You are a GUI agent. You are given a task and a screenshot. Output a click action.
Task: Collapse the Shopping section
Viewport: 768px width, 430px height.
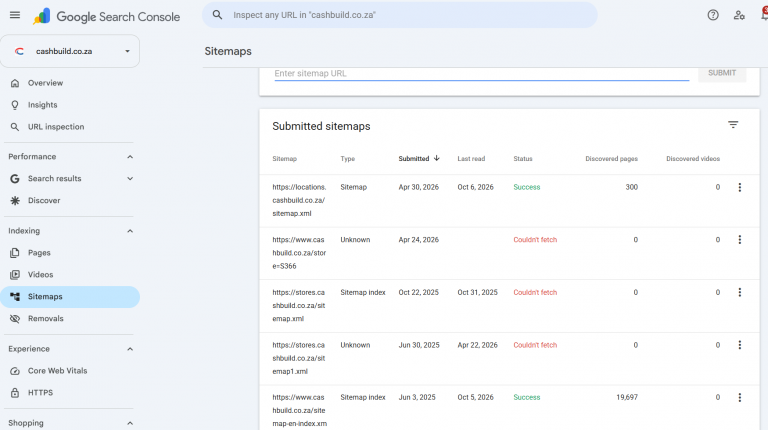pyautogui.click(x=130, y=423)
